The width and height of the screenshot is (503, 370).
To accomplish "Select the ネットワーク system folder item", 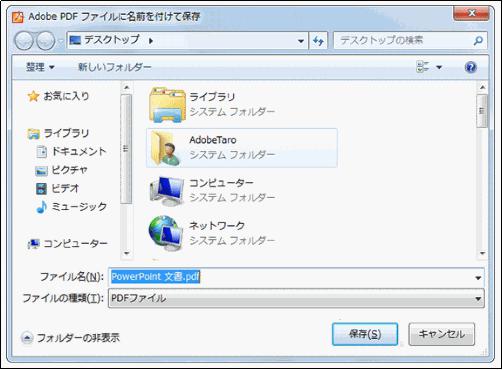I will (242, 233).
